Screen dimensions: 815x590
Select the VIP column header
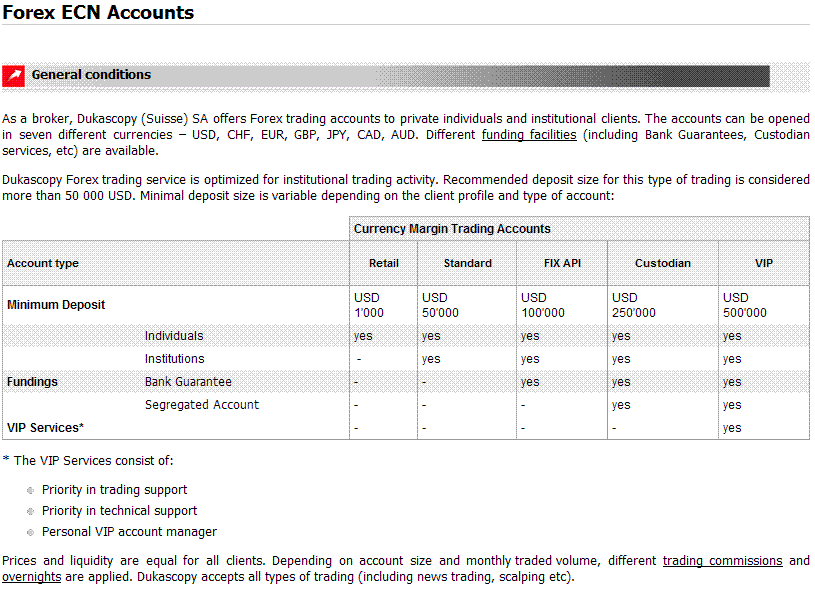click(x=763, y=263)
